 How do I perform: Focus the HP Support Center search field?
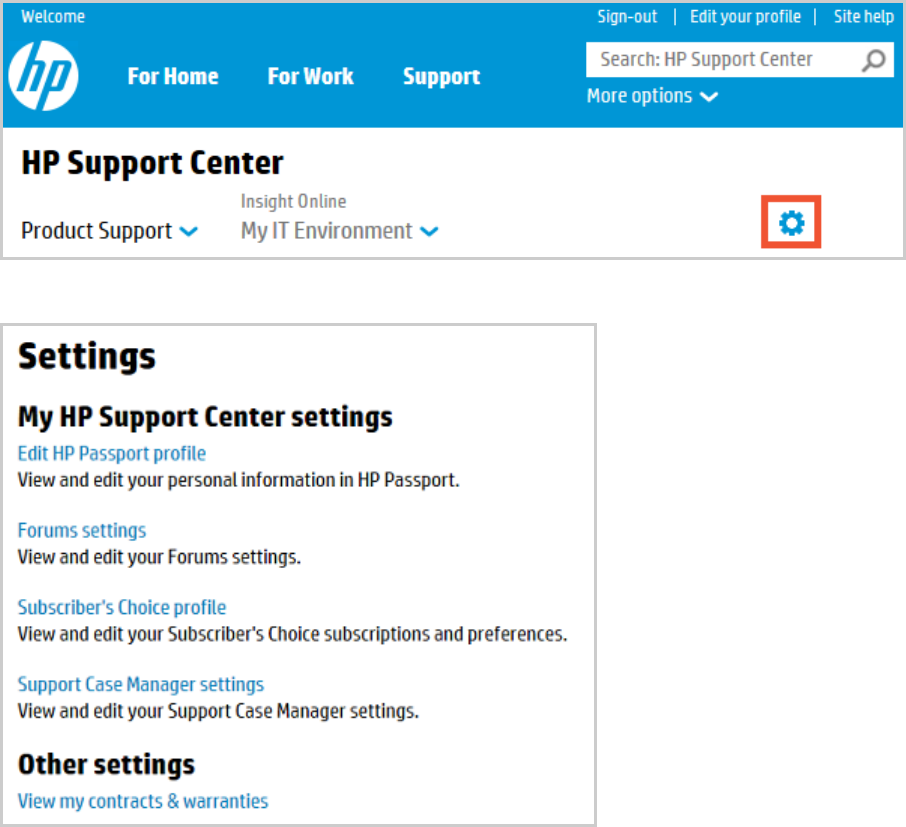pyautogui.click(x=720, y=60)
